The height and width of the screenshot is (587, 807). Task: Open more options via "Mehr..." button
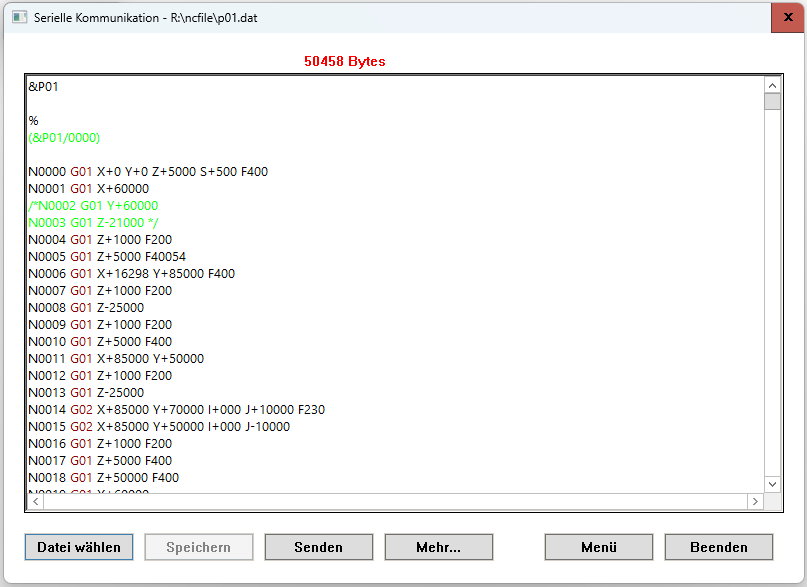tap(438, 547)
